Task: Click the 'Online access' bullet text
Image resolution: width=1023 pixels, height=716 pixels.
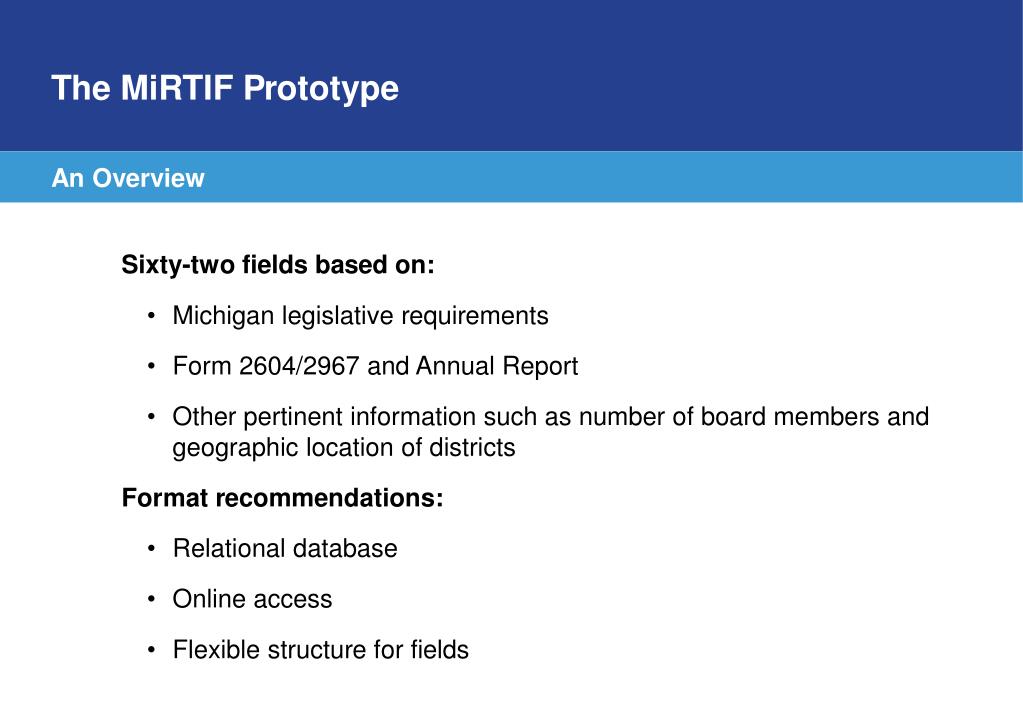Action: [252, 599]
